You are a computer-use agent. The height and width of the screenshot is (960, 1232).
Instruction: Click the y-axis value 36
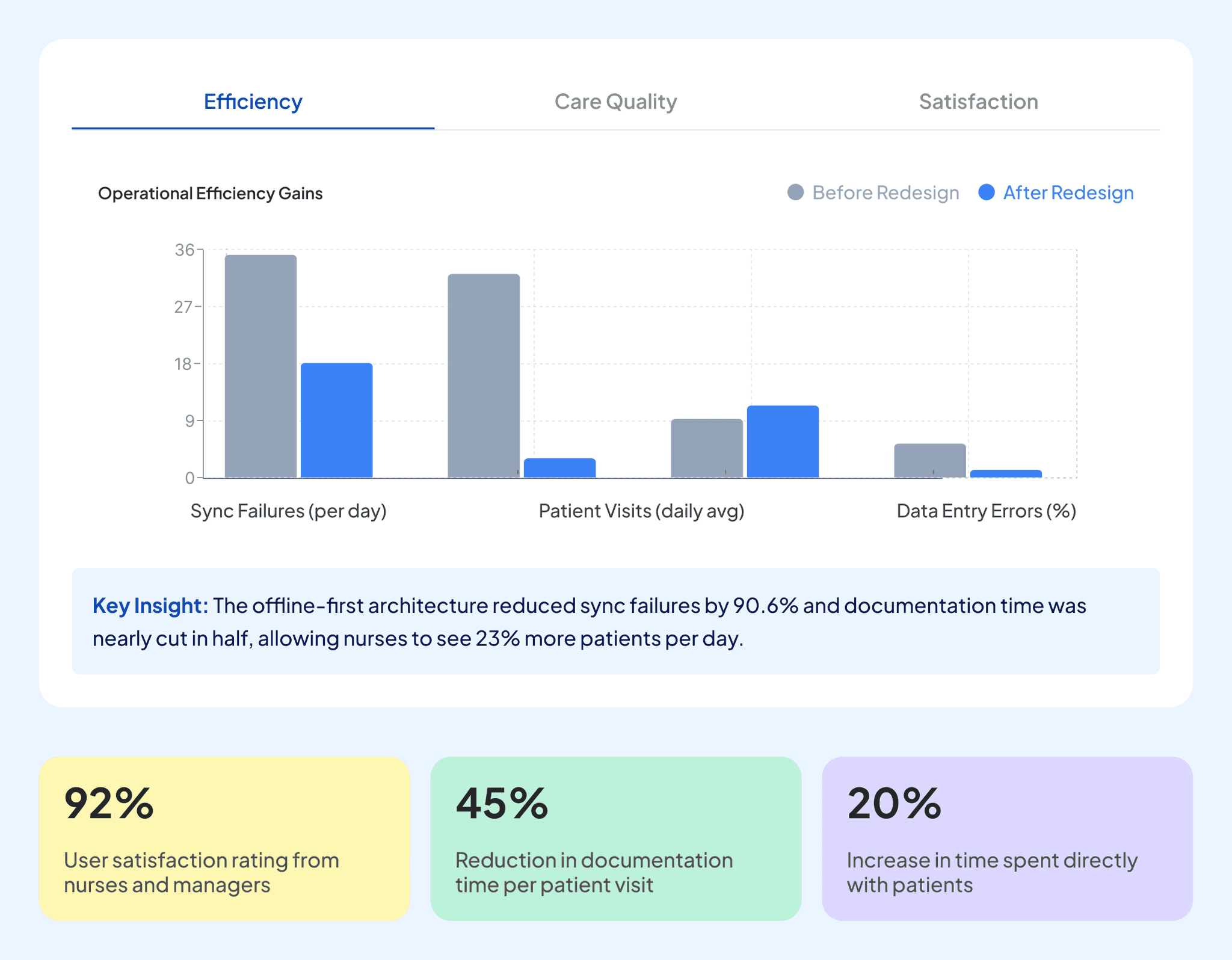pos(184,250)
